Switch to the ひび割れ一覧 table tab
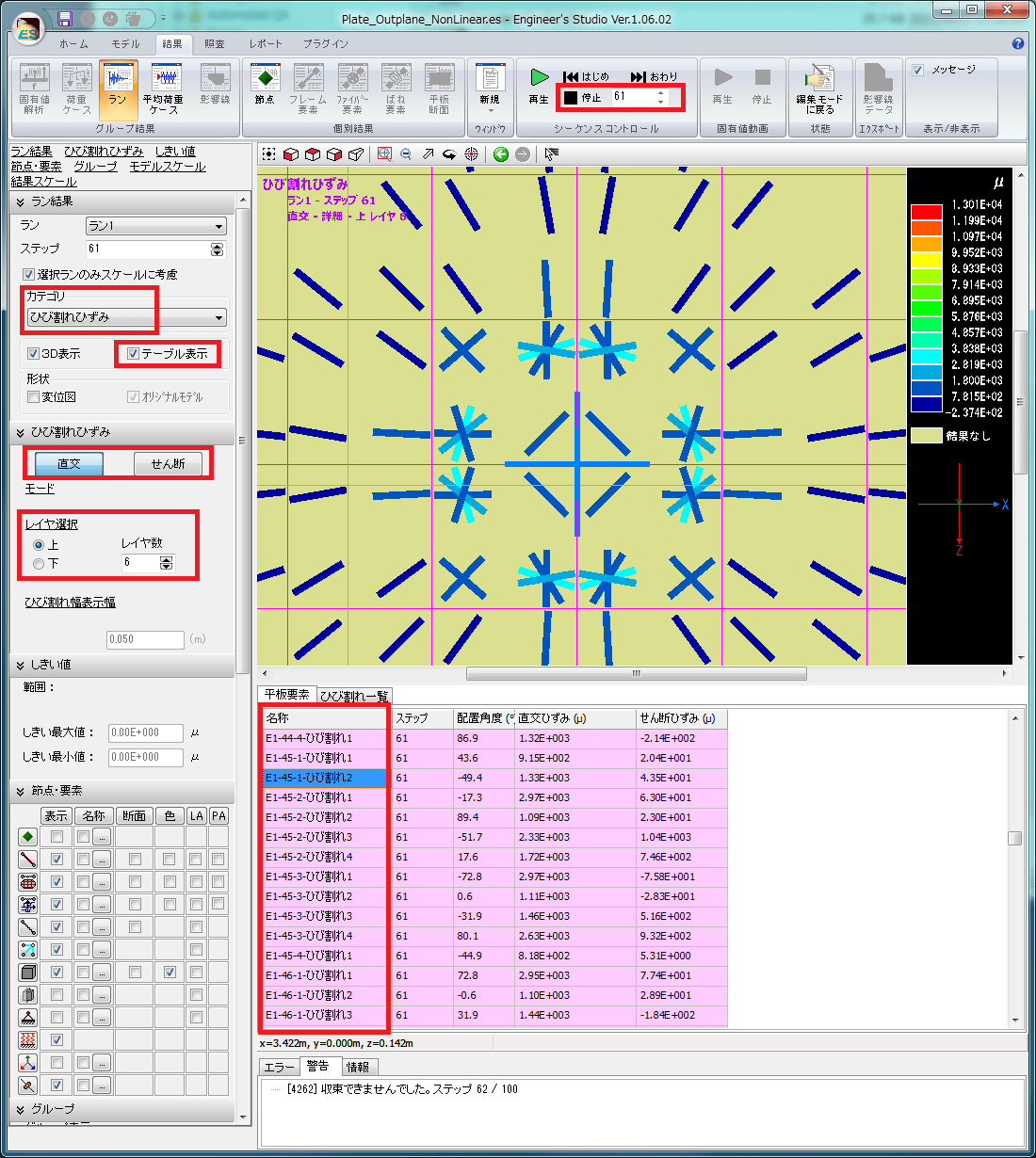Viewport: 1036px width, 1158px height. tap(353, 696)
